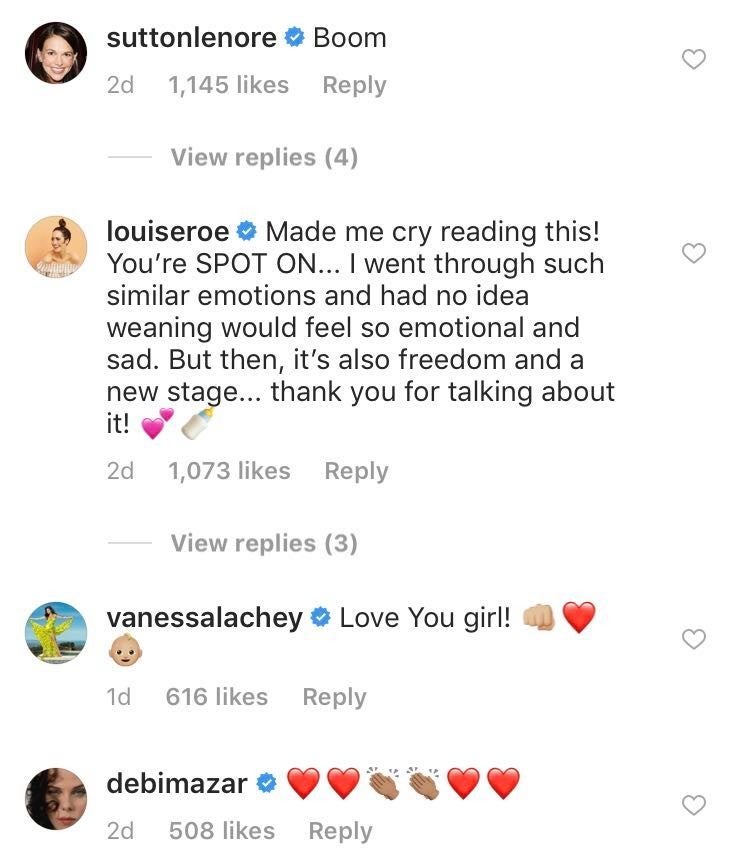
Task: Open the debimazar username link
Action: 177,784
